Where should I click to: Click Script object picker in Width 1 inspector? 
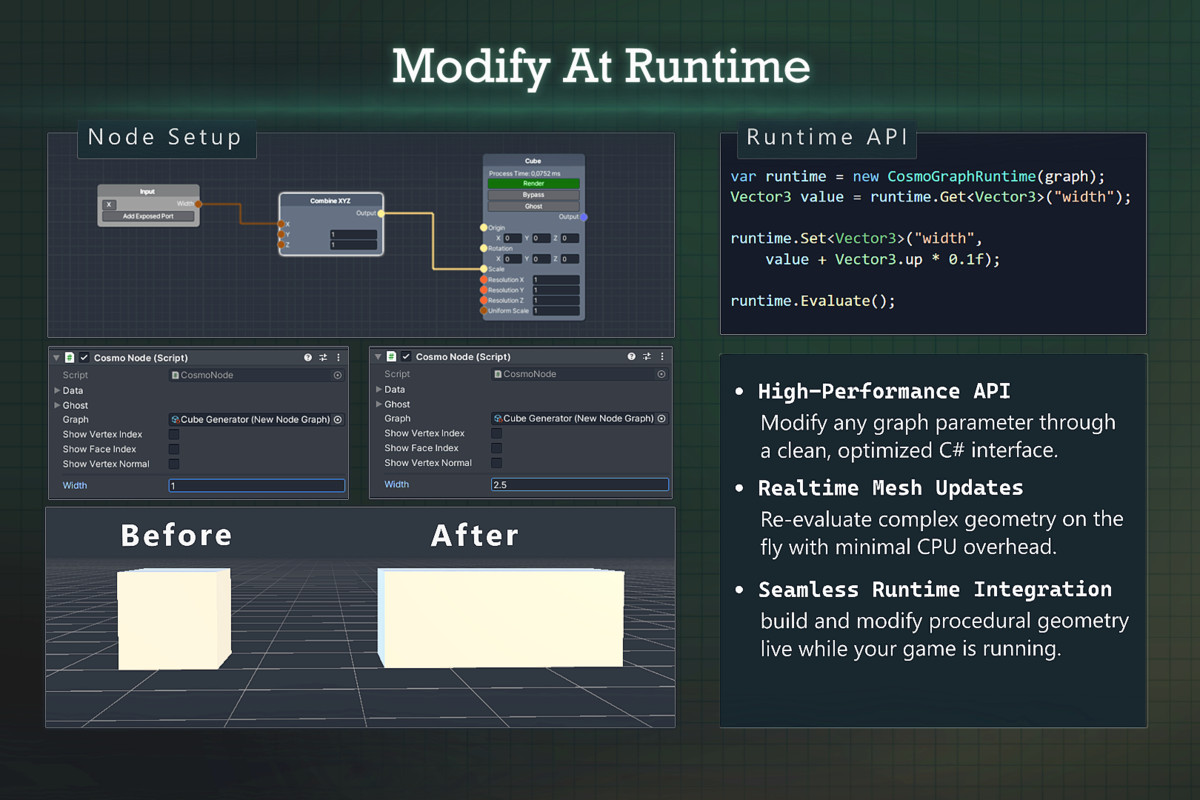point(338,375)
